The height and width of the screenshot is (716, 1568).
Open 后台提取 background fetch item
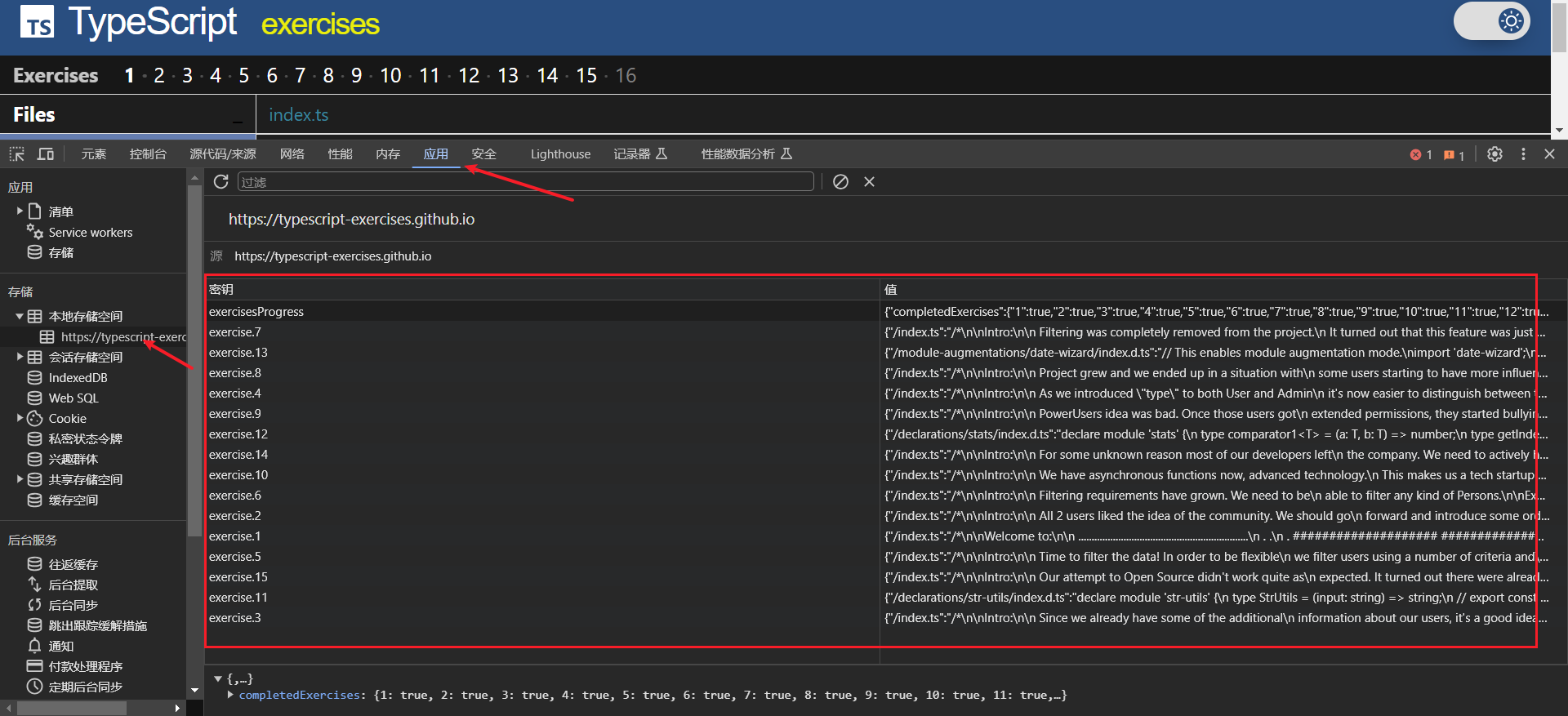pos(73,585)
